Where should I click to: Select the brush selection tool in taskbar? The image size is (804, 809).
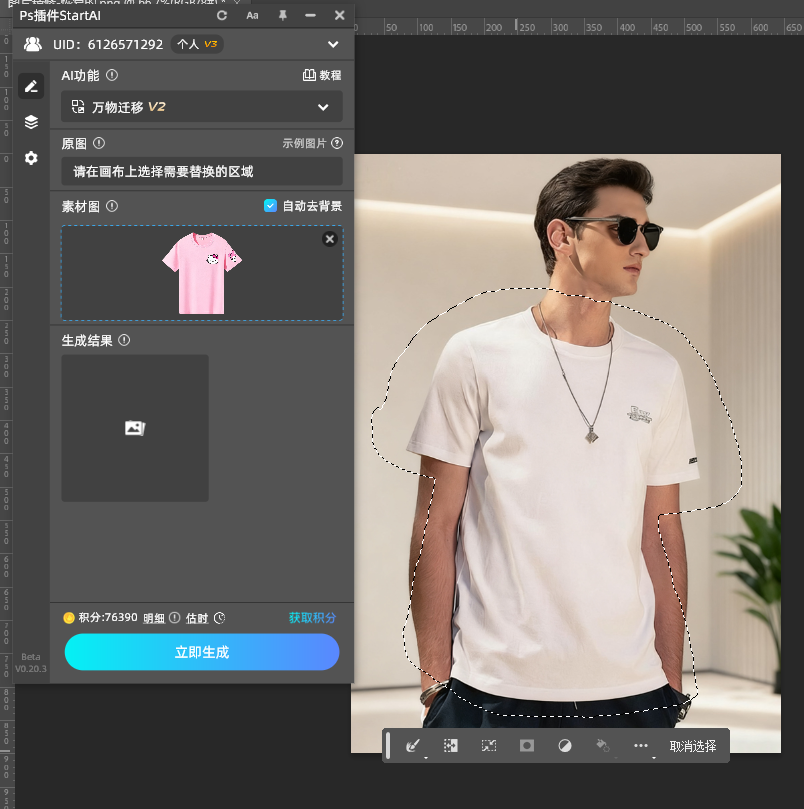[412, 746]
